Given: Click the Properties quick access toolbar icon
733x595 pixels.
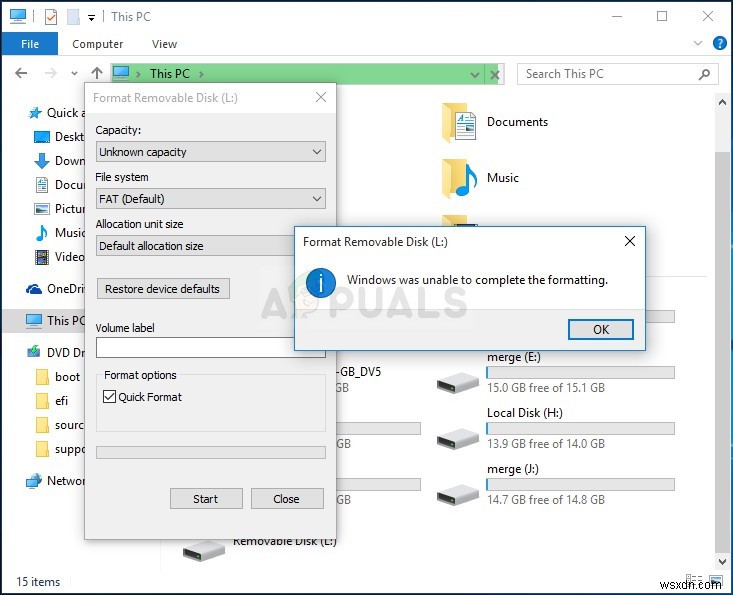Looking at the screenshot, I should click(50, 17).
